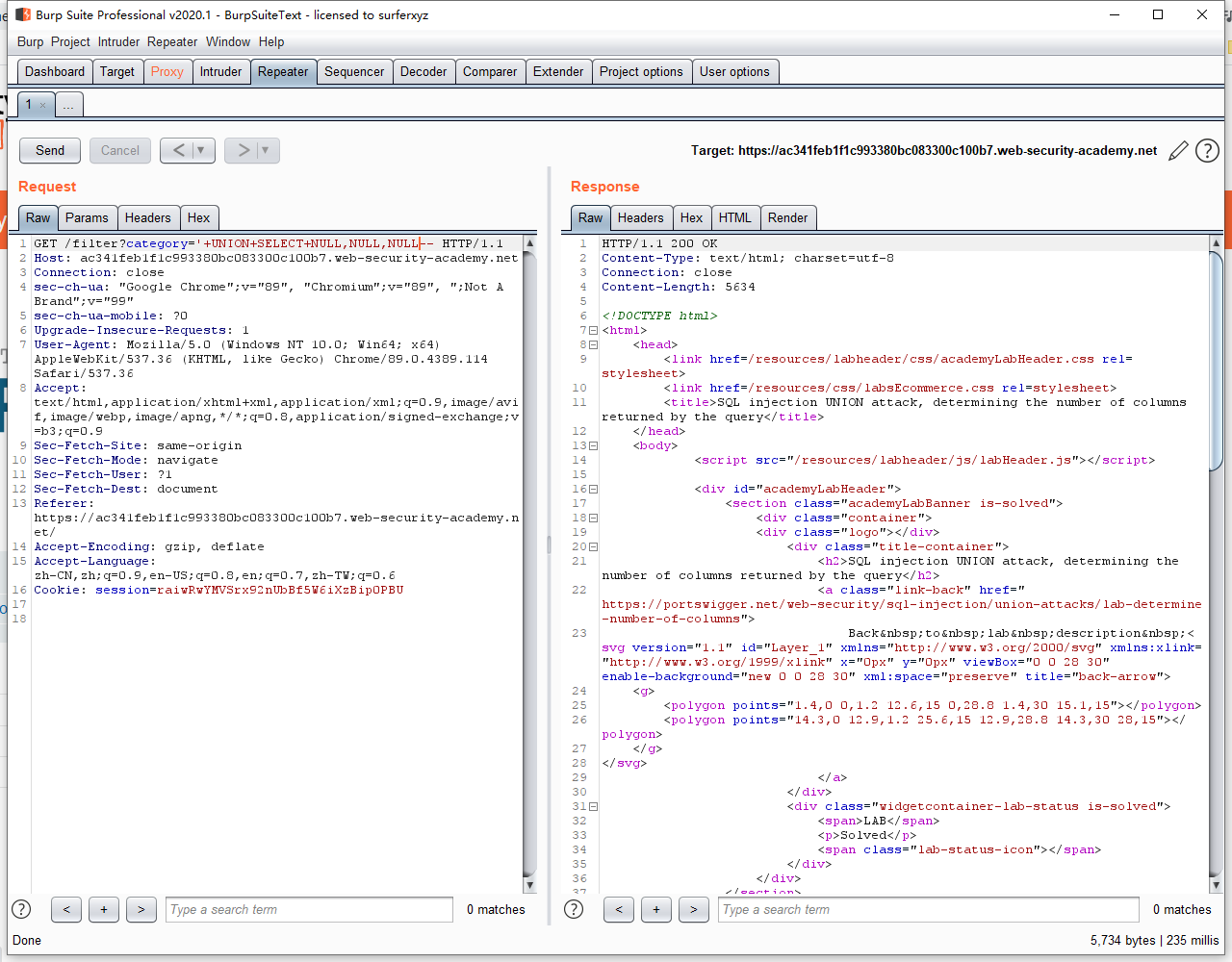Click the Cookie session value text
This screenshot has height=962, width=1232.
[x=280, y=590]
